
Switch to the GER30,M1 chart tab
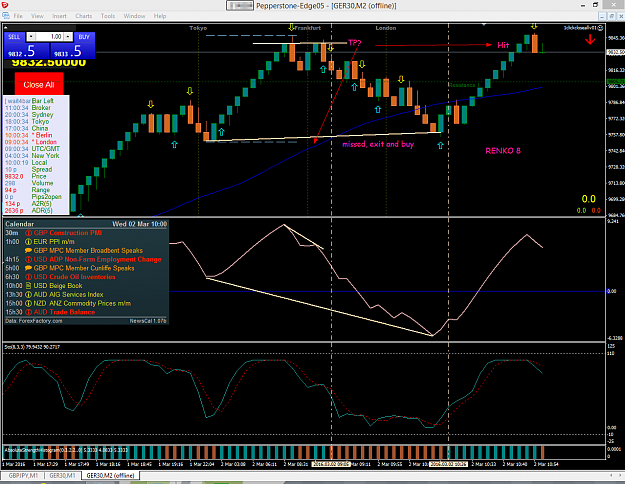click(x=63, y=476)
